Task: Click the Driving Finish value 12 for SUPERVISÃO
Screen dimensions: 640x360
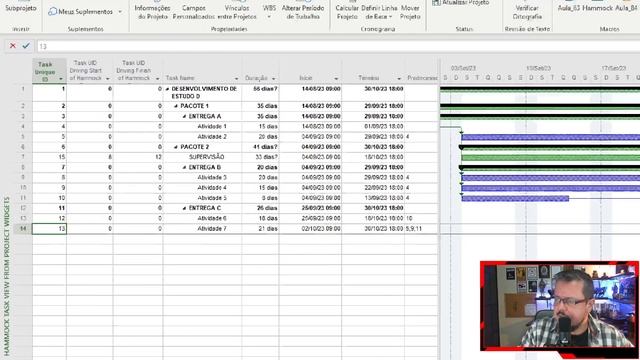Action: tap(138, 157)
